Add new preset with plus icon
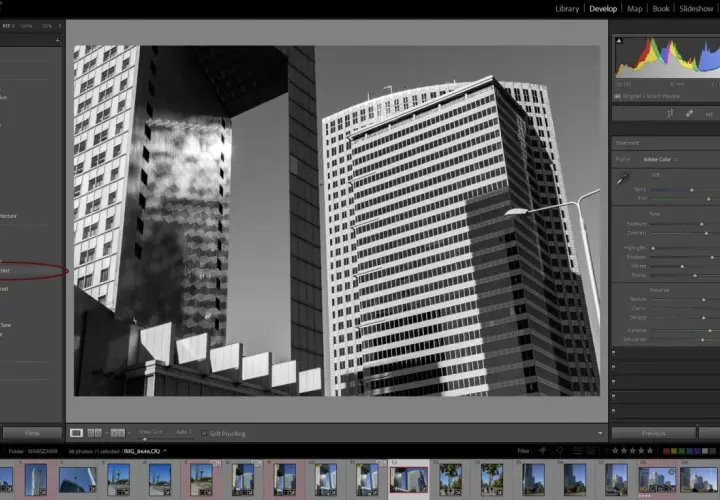This screenshot has height=500, width=720. 57,41
